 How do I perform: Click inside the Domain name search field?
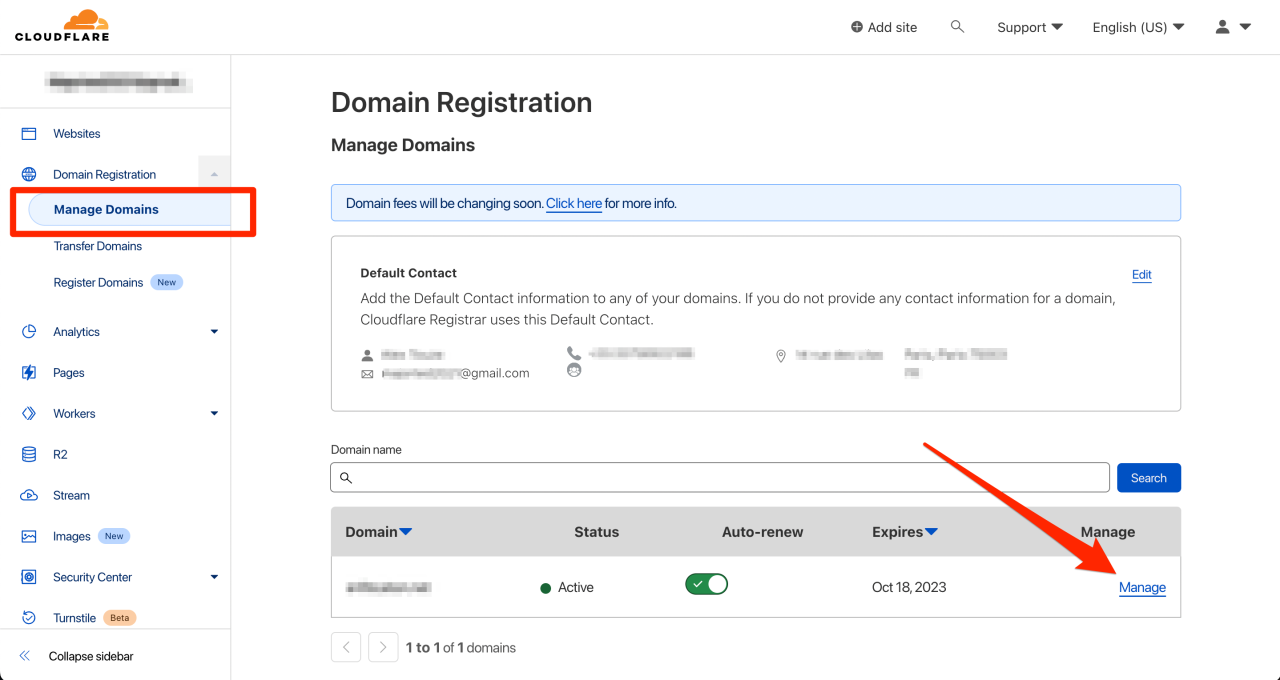[719, 477]
